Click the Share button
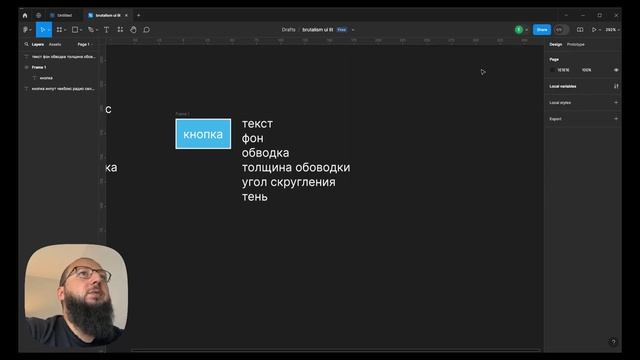 (x=542, y=30)
